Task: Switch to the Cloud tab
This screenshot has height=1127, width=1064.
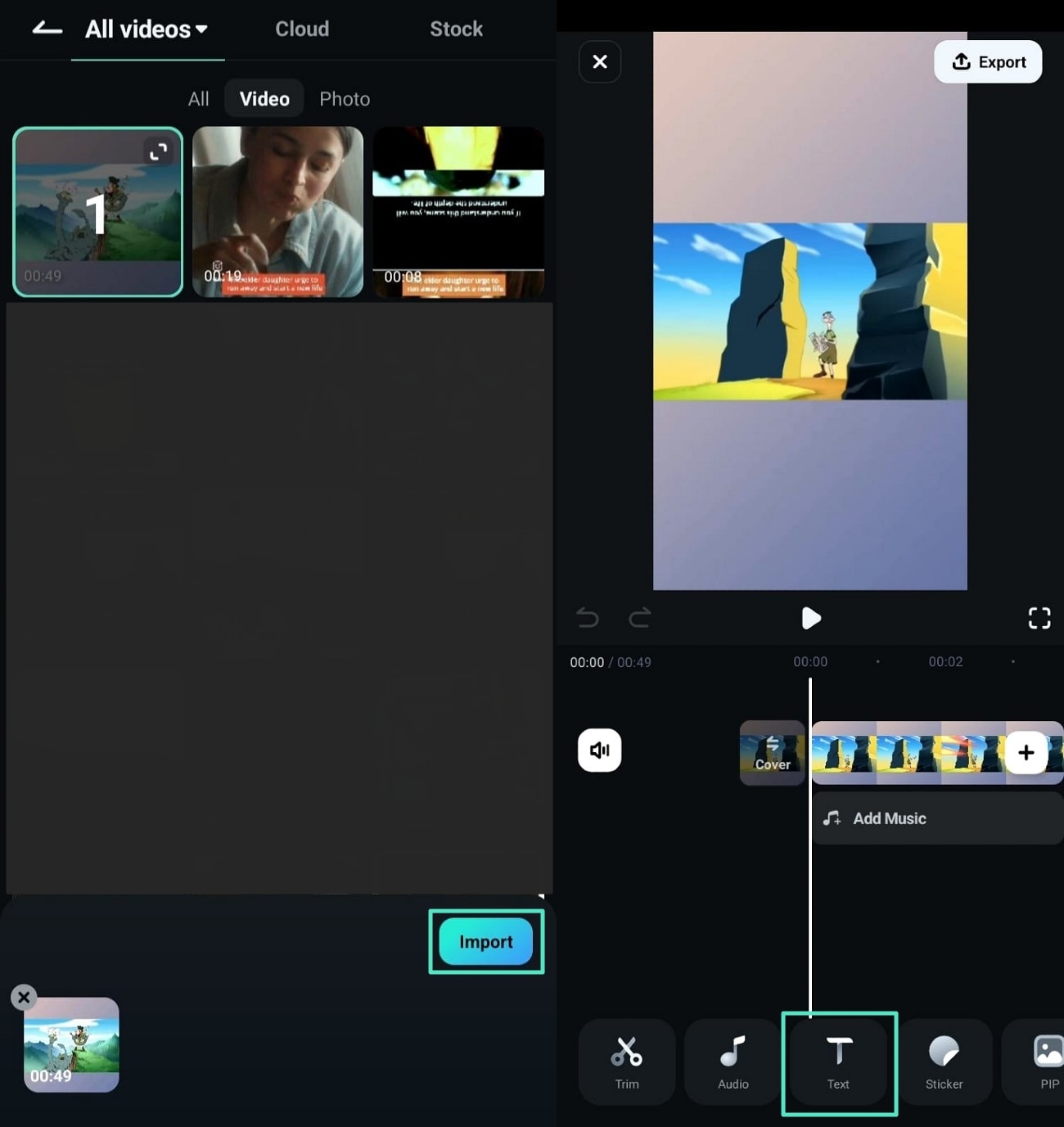Action: 302,29
